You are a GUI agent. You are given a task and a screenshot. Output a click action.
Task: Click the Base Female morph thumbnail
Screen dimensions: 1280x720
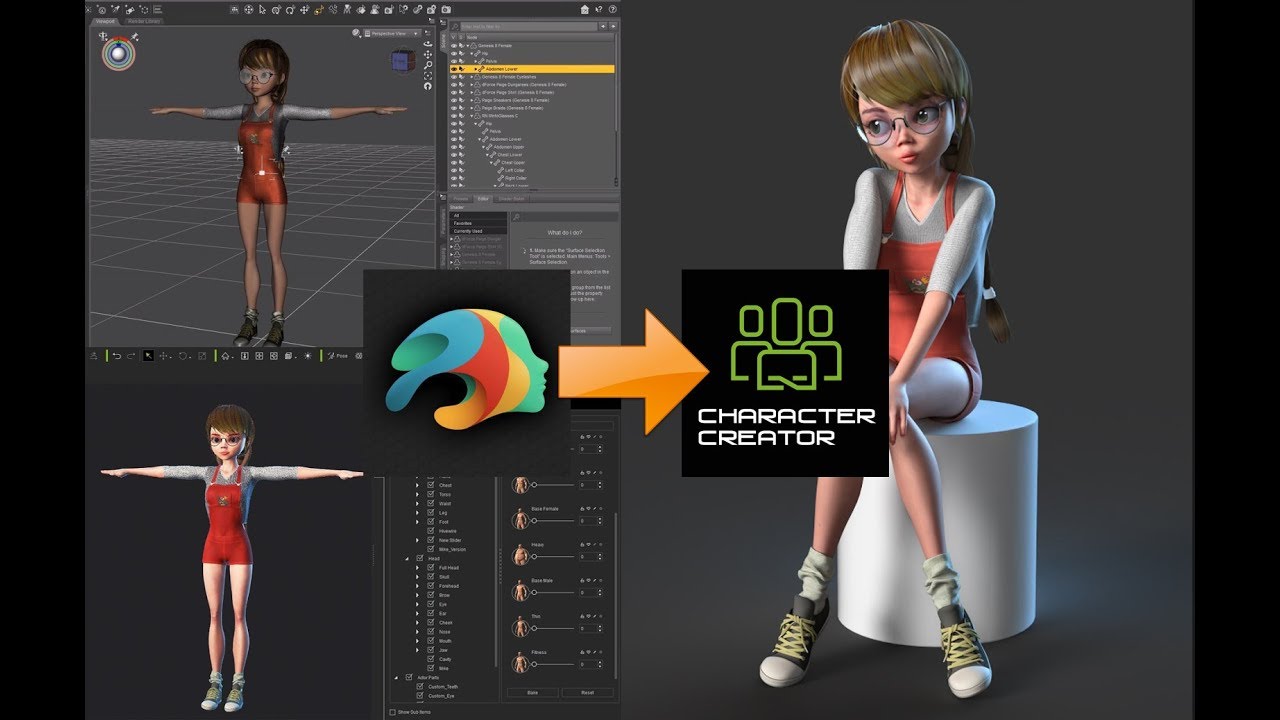pyautogui.click(x=520, y=520)
